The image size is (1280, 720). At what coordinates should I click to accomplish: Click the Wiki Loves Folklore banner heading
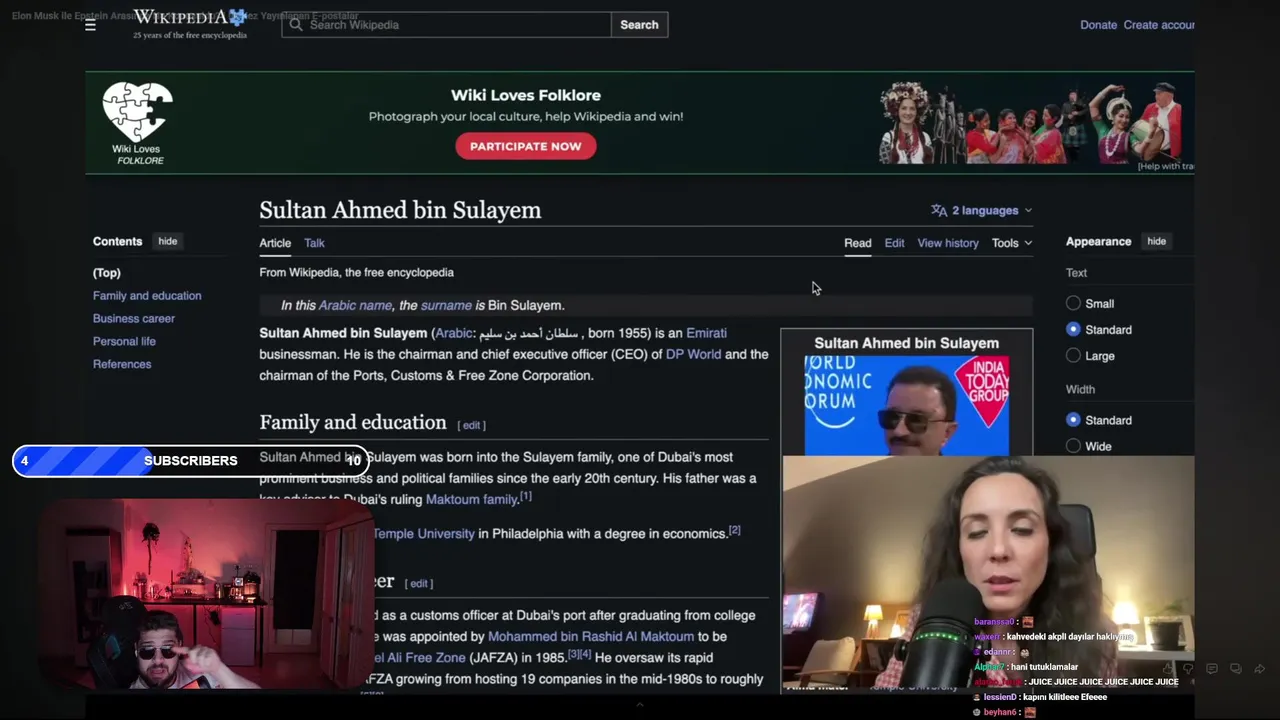(525, 95)
